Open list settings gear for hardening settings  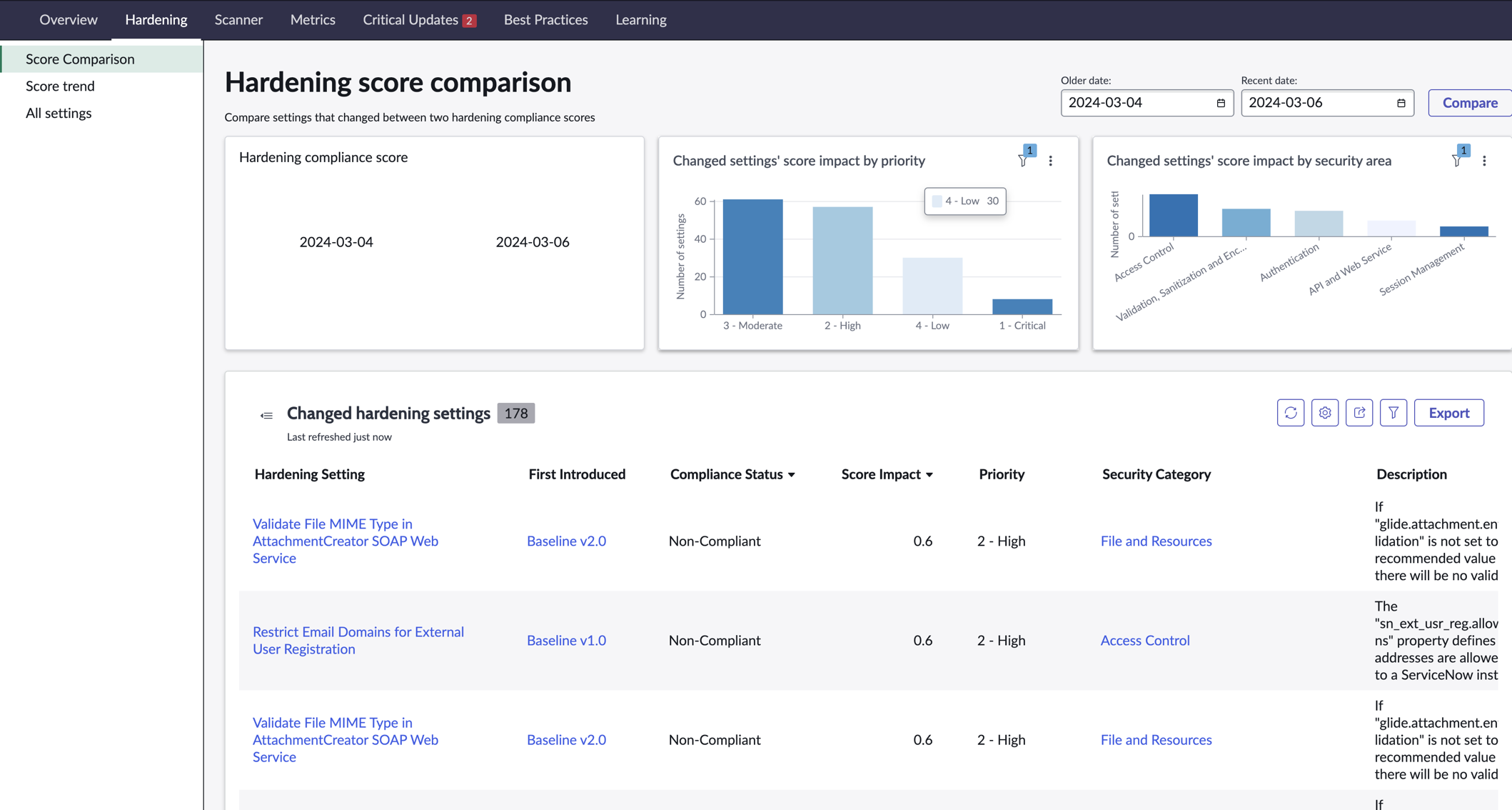coord(1325,413)
